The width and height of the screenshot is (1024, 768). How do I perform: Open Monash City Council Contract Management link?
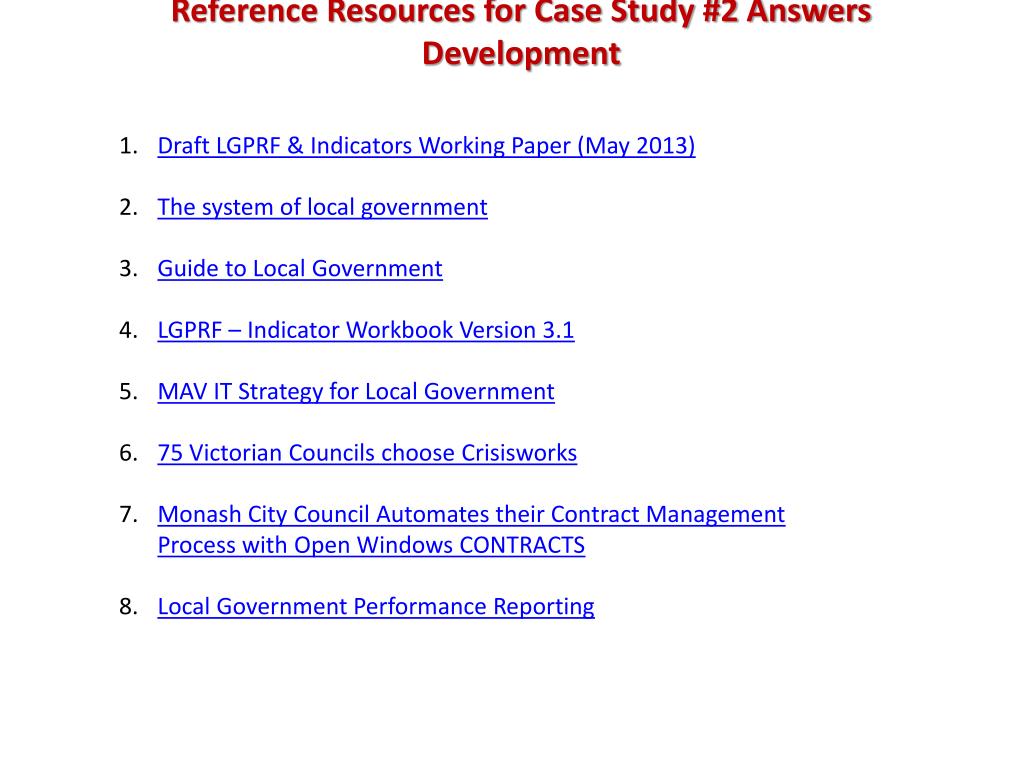(x=471, y=530)
